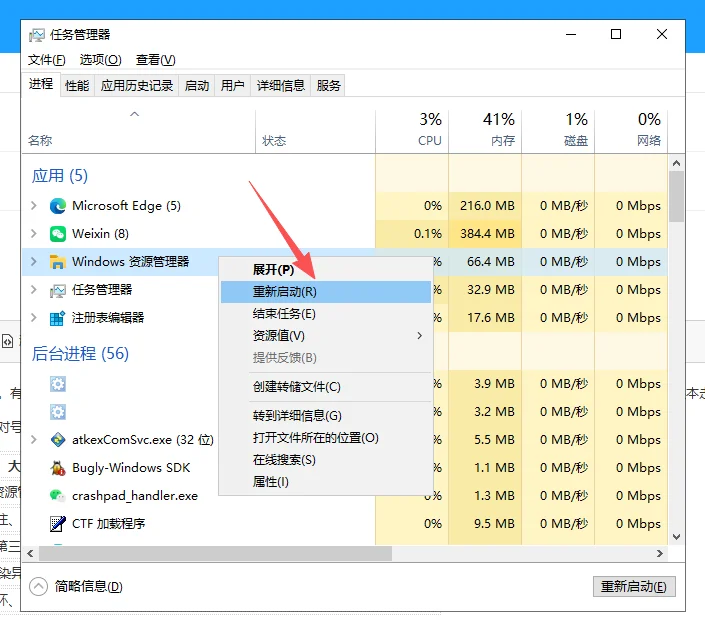Switch to the 服务 tab
Screen dimensions: 705x623
click(x=328, y=85)
